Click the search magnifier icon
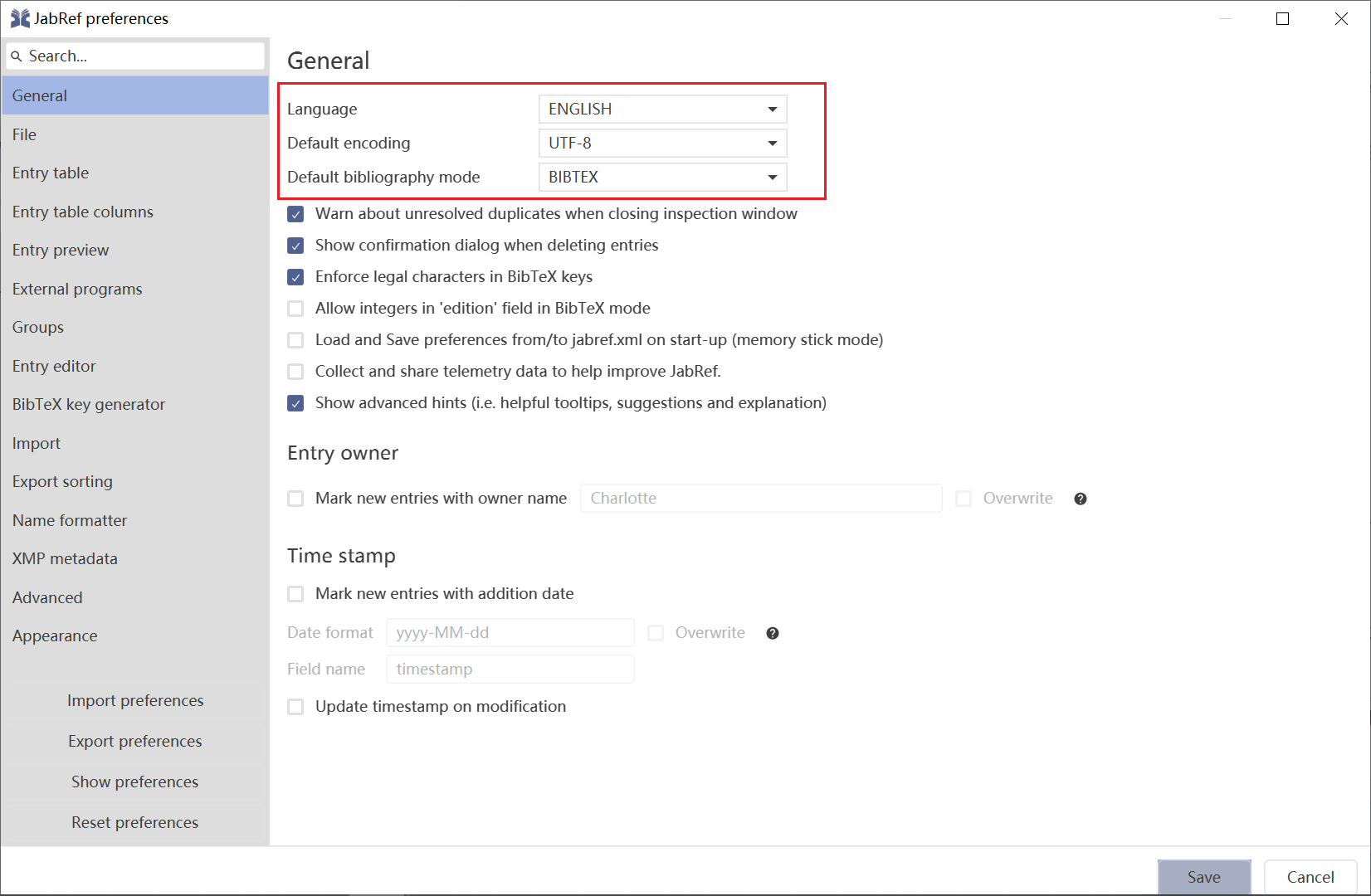Image resolution: width=1371 pixels, height=896 pixels. (x=17, y=56)
